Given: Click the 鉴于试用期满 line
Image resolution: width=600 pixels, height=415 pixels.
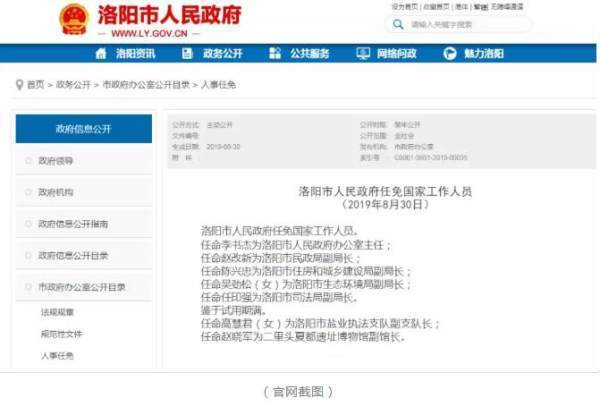Looking at the screenshot, I should coord(234,310).
